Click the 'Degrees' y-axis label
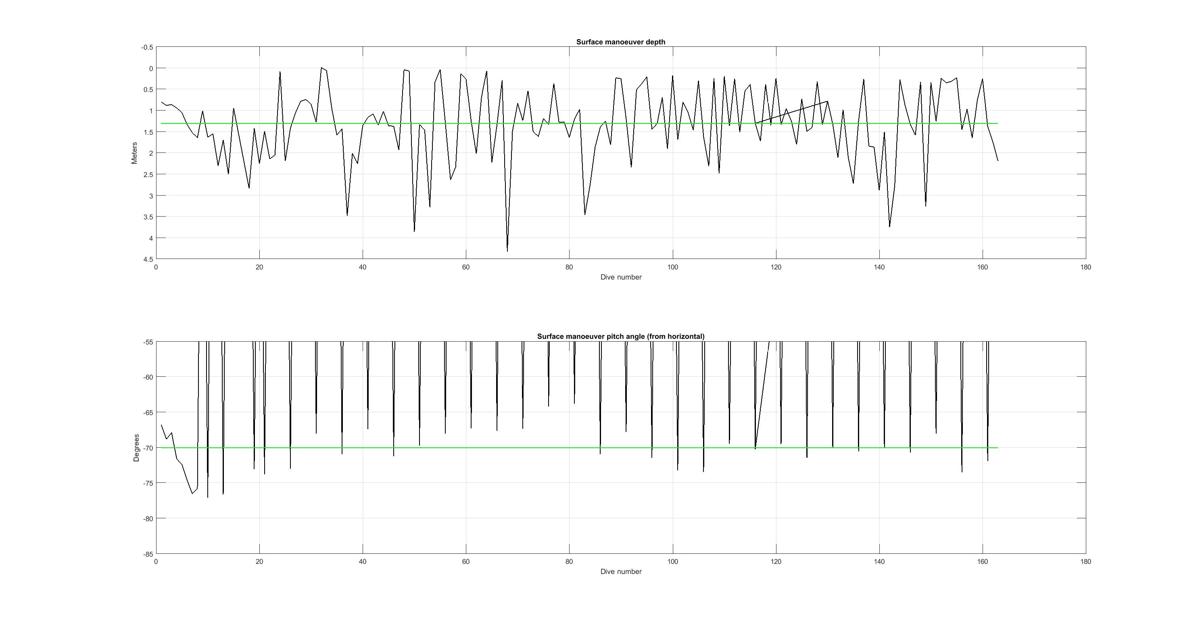 point(135,447)
